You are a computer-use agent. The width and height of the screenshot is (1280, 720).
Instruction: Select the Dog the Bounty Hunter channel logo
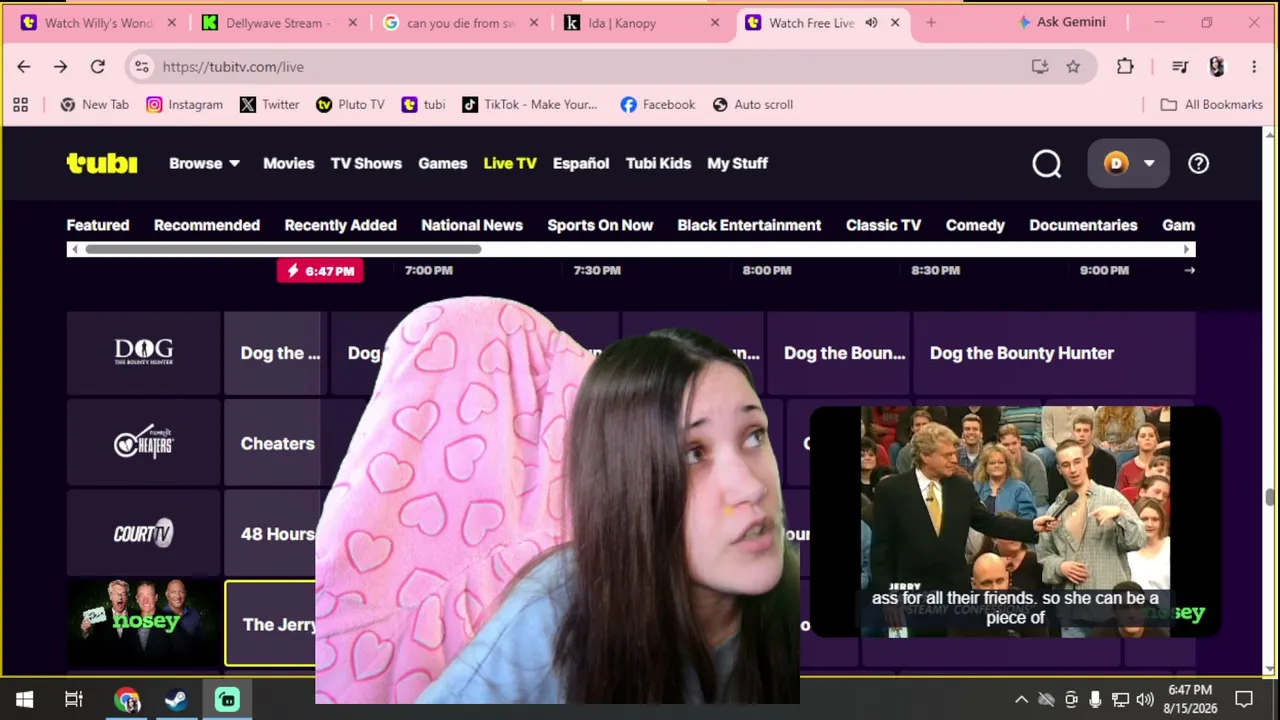pyautogui.click(x=144, y=353)
